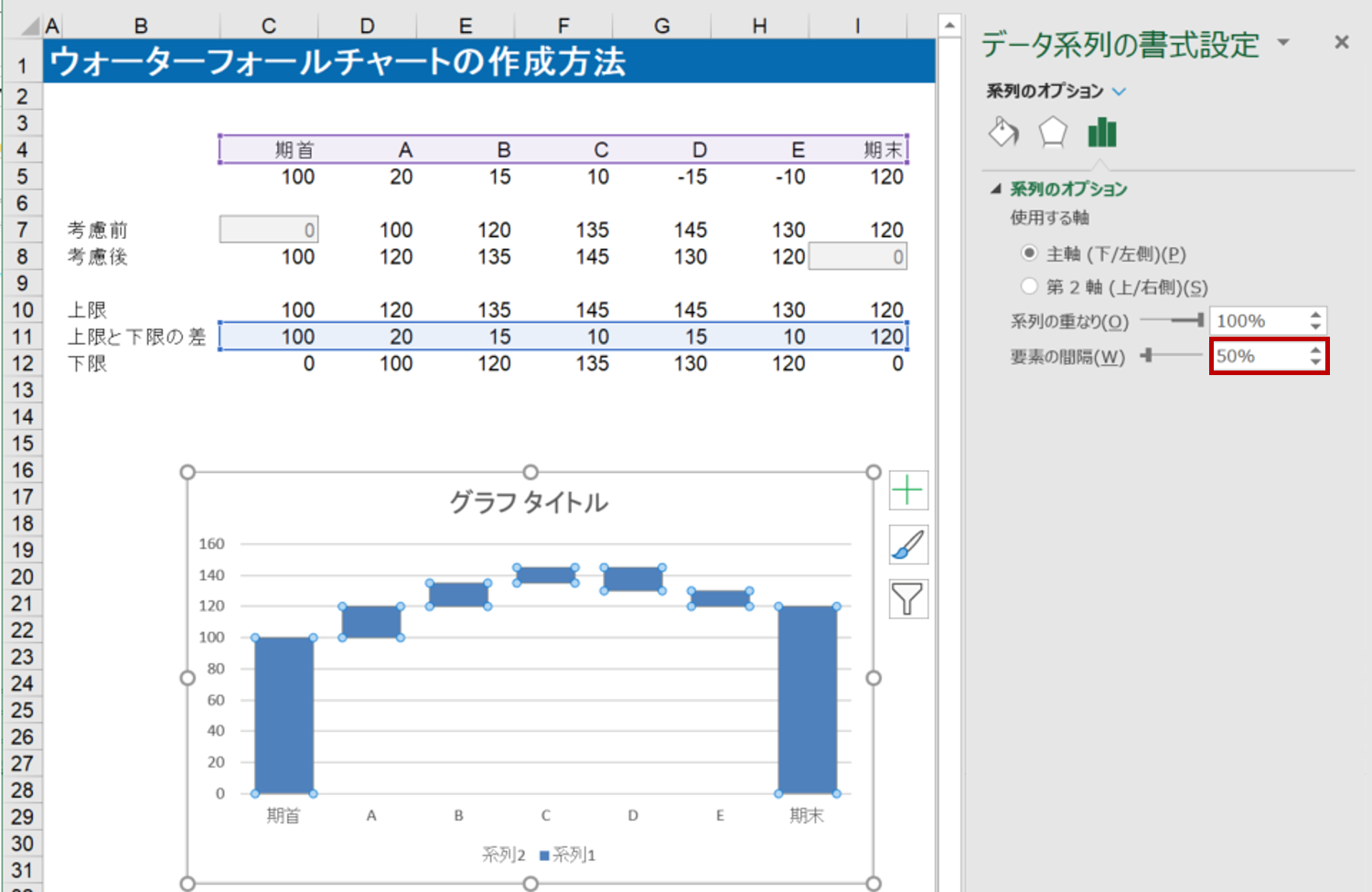
Task: Open the Fill & Line paint bucket tab
Action: pos(1003,133)
